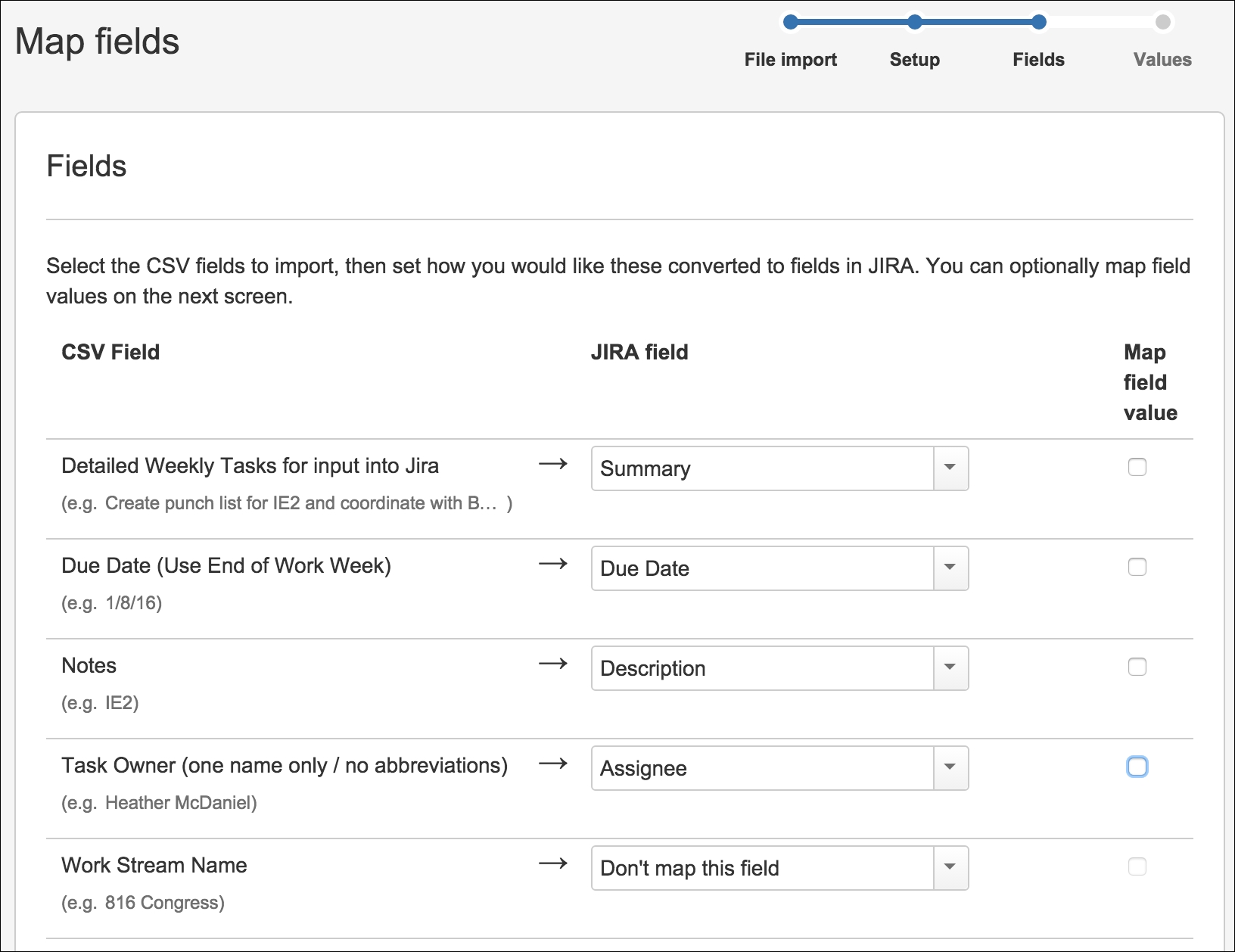Click arrow icon beside Task Owner field
The image size is (1235, 952).
(552, 764)
